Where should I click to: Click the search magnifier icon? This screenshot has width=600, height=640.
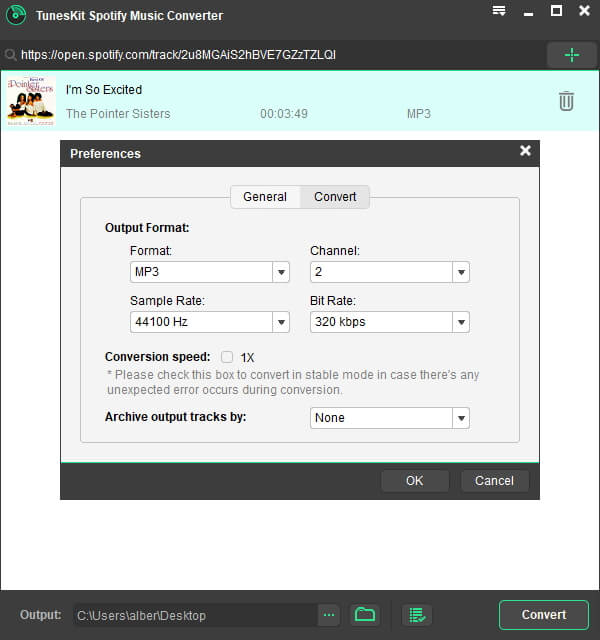click(x=10, y=55)
